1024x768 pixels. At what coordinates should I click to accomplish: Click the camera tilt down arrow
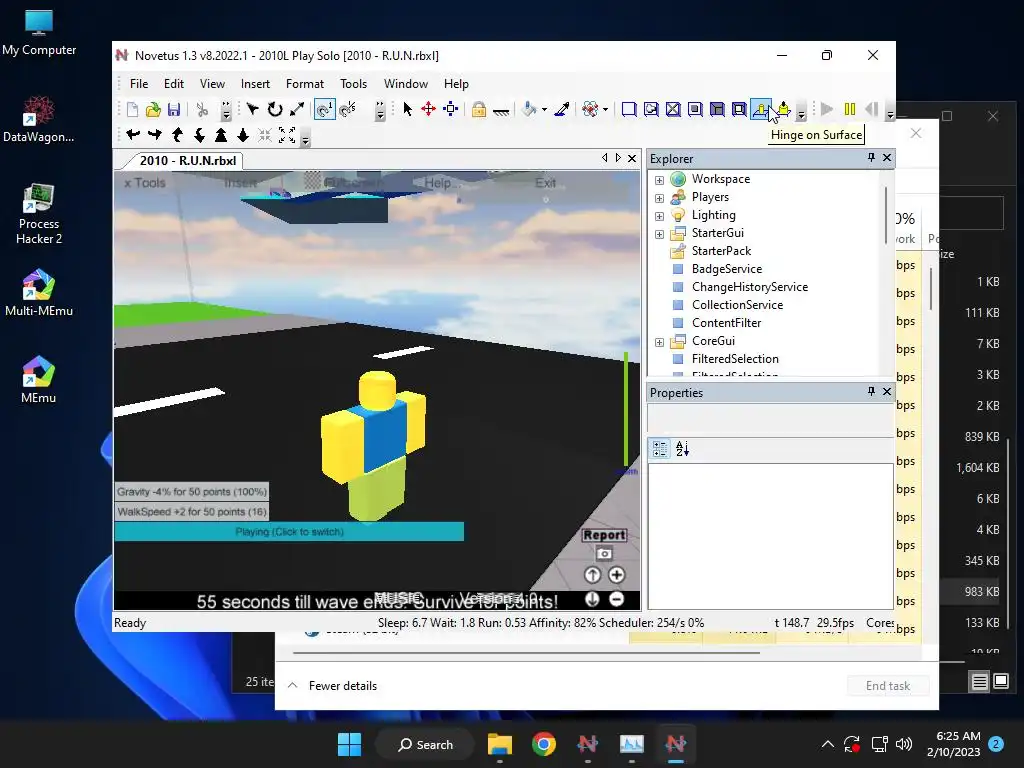pos(199,135)
